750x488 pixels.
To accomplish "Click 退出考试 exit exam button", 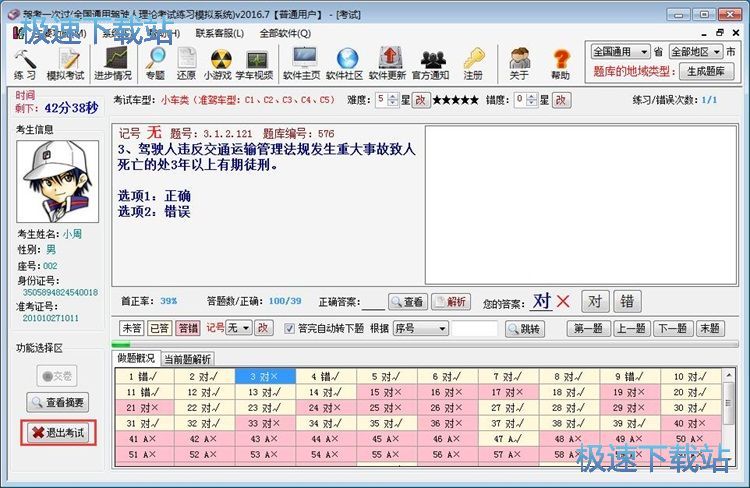I will 58,433.
